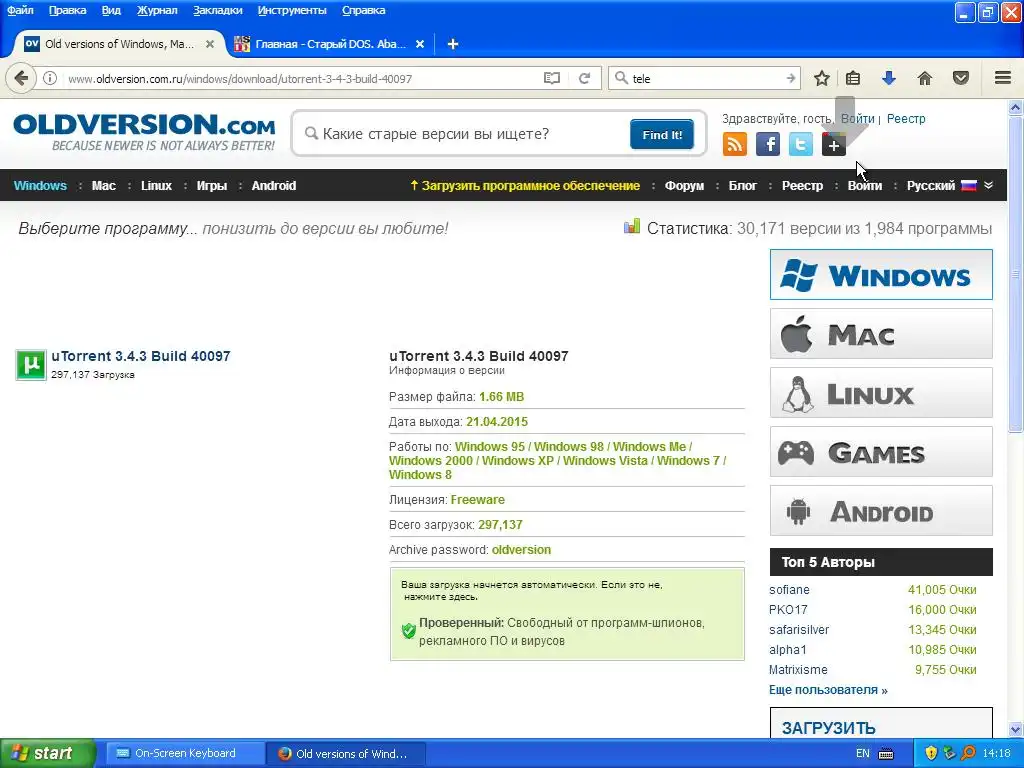Click the security shield tray icon
Image resolution: width=1024 pixels, height=768 pixels.
[x=931, y=753]
